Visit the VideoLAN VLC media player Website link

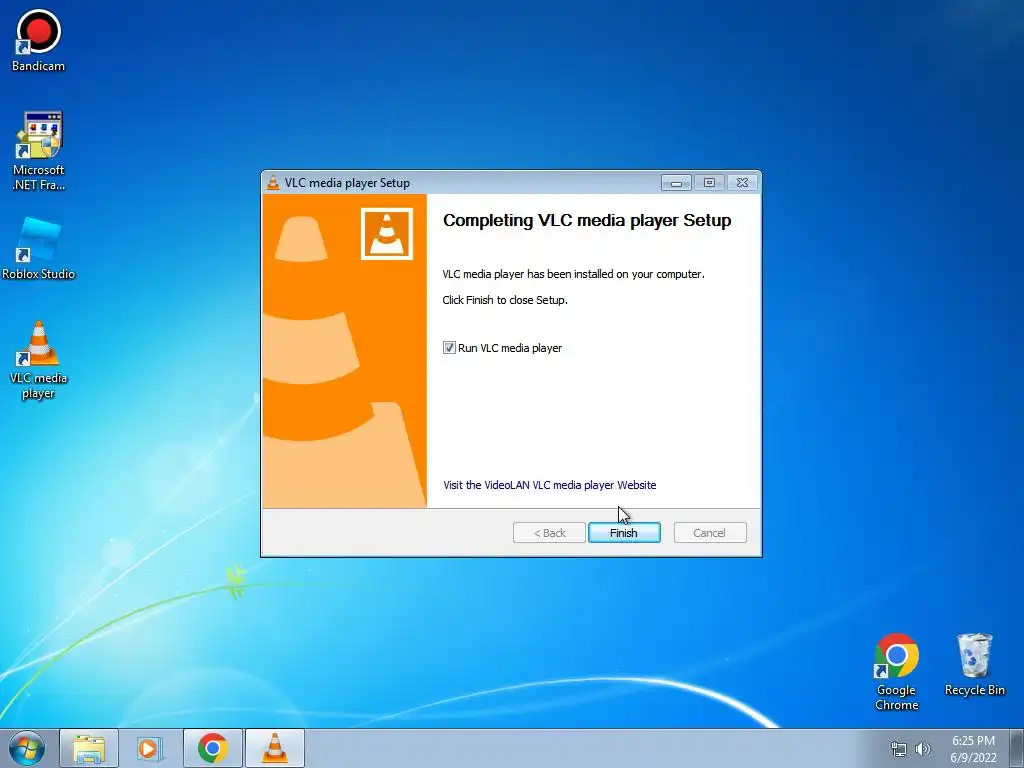550,485
